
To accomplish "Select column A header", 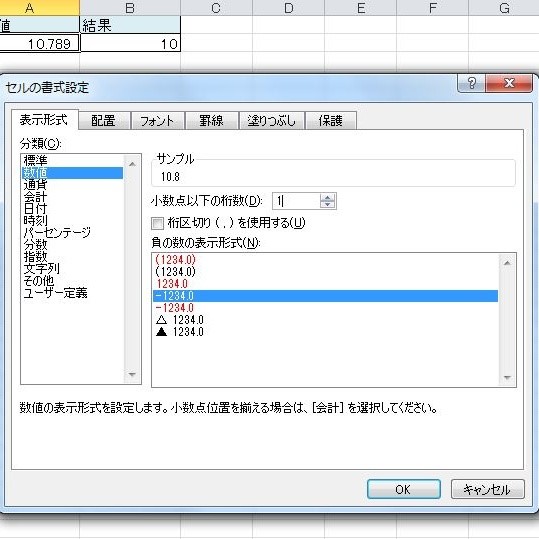I will click(x=40, y=8).
